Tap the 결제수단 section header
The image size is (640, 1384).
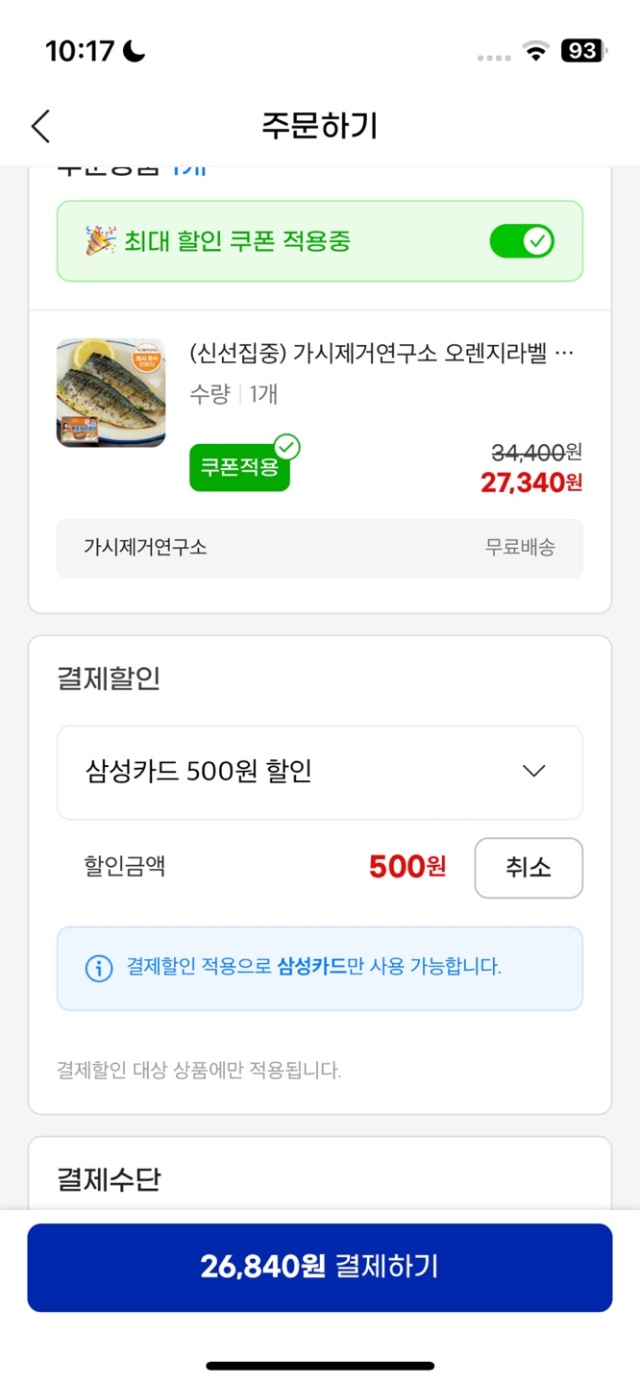pos(109,1180)
